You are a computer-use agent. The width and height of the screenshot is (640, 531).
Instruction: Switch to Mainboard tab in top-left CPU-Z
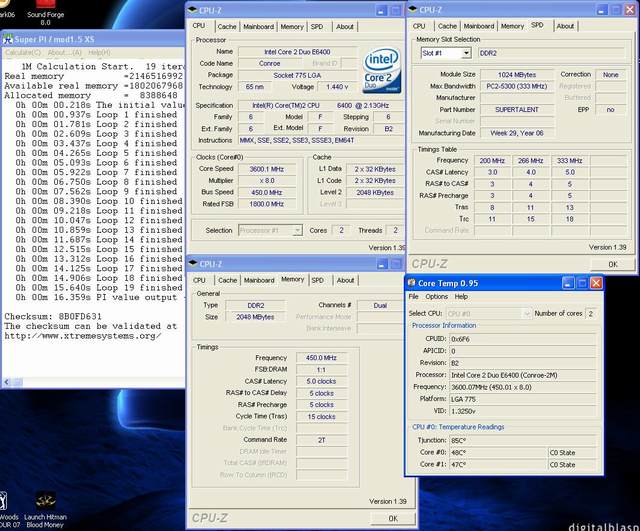(258, 27)
